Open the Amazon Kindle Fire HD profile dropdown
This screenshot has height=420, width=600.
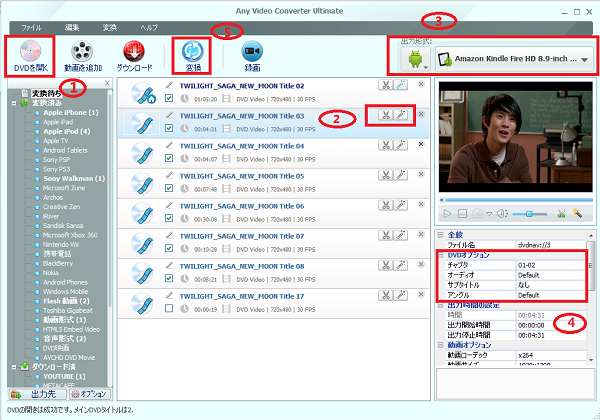(514, 59)
